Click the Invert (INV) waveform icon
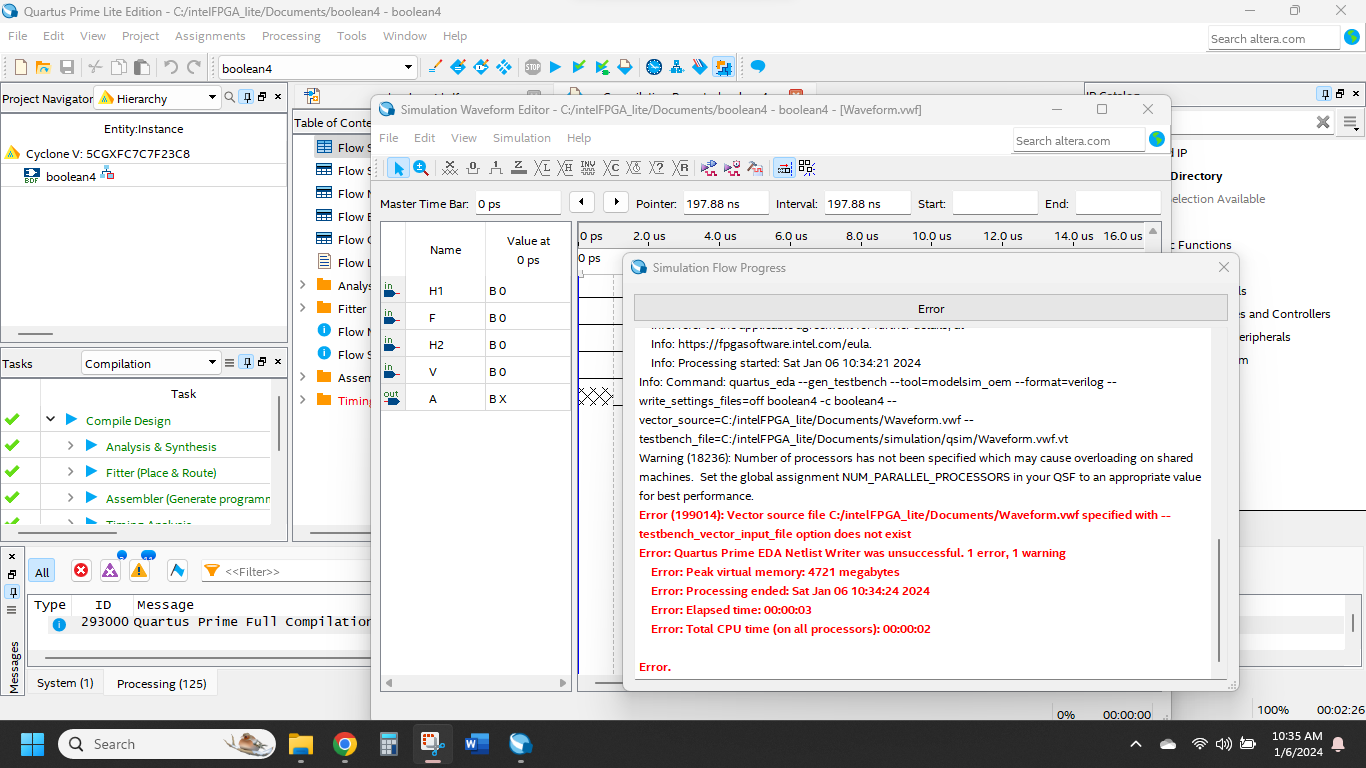This screenshot has width=1366, height=768. [588, 168]
